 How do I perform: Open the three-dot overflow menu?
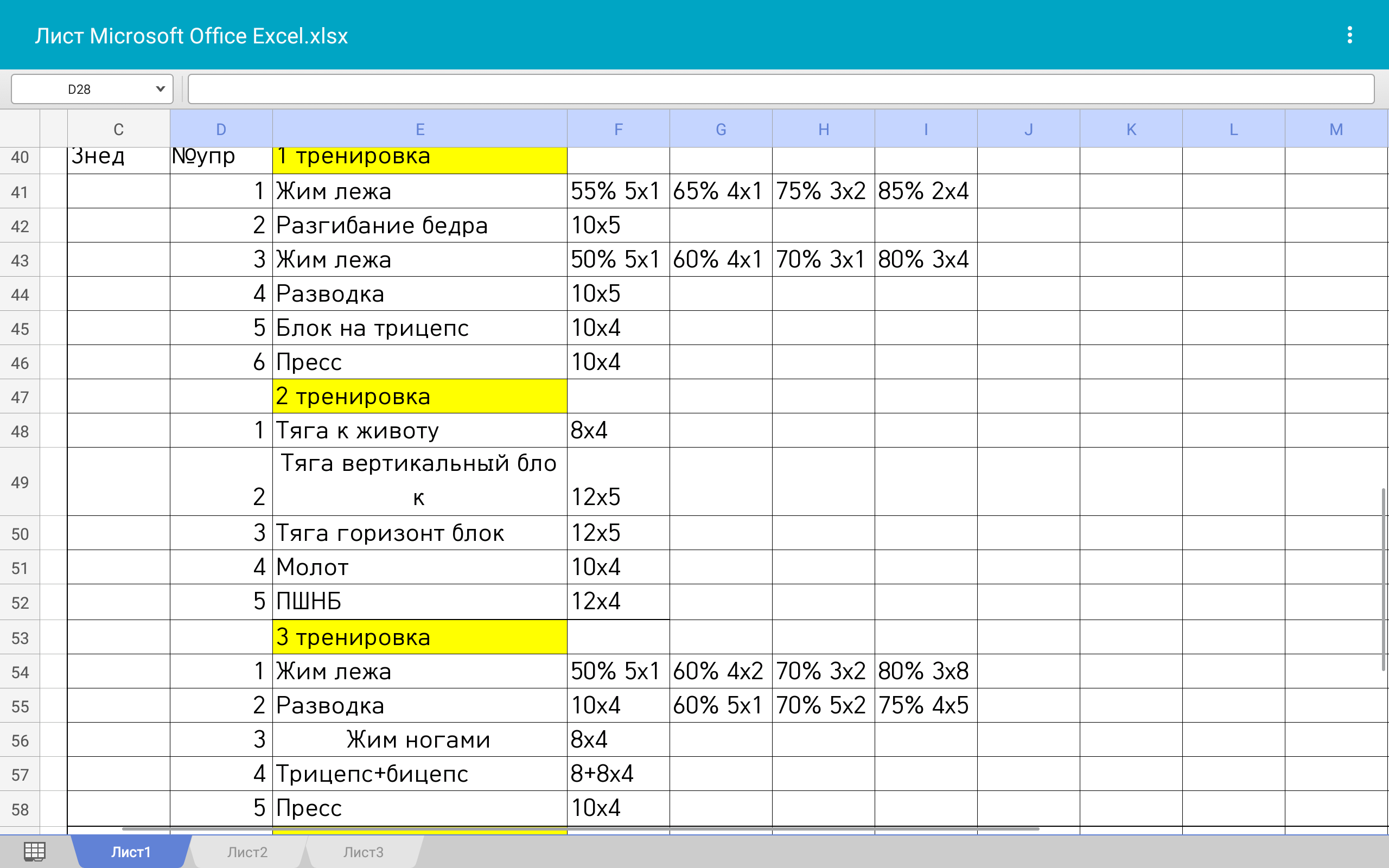pos(1349,35)
